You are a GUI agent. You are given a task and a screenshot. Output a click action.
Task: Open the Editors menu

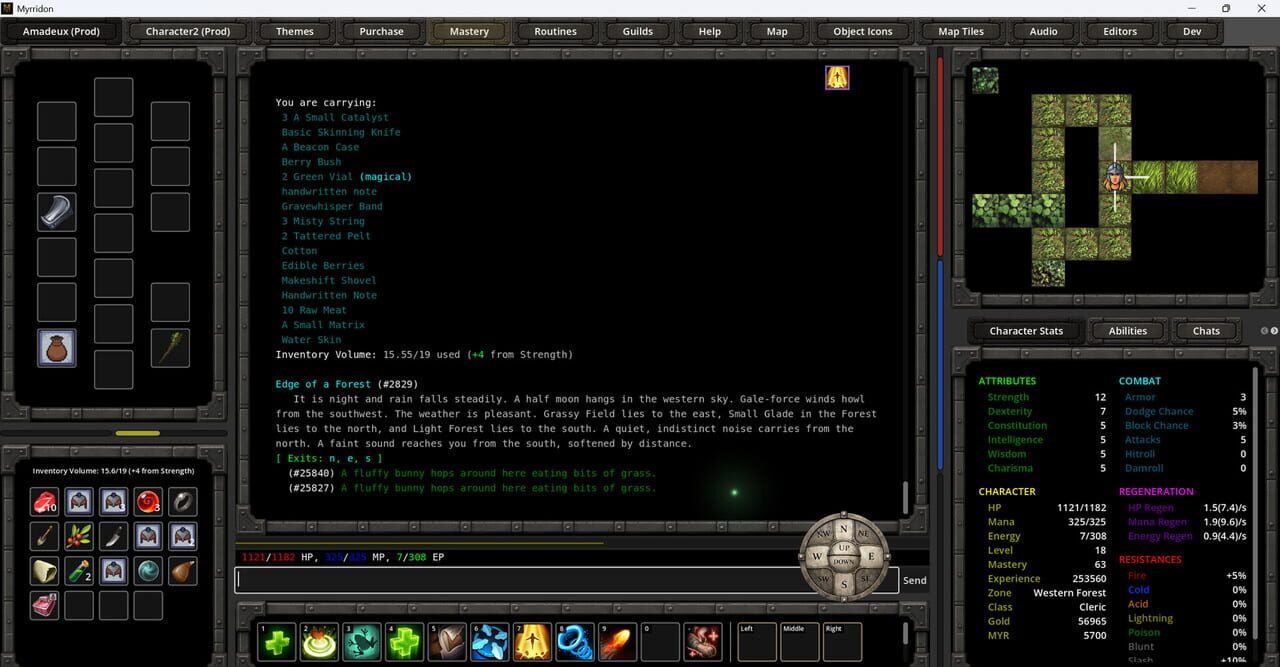(1120, 31)
